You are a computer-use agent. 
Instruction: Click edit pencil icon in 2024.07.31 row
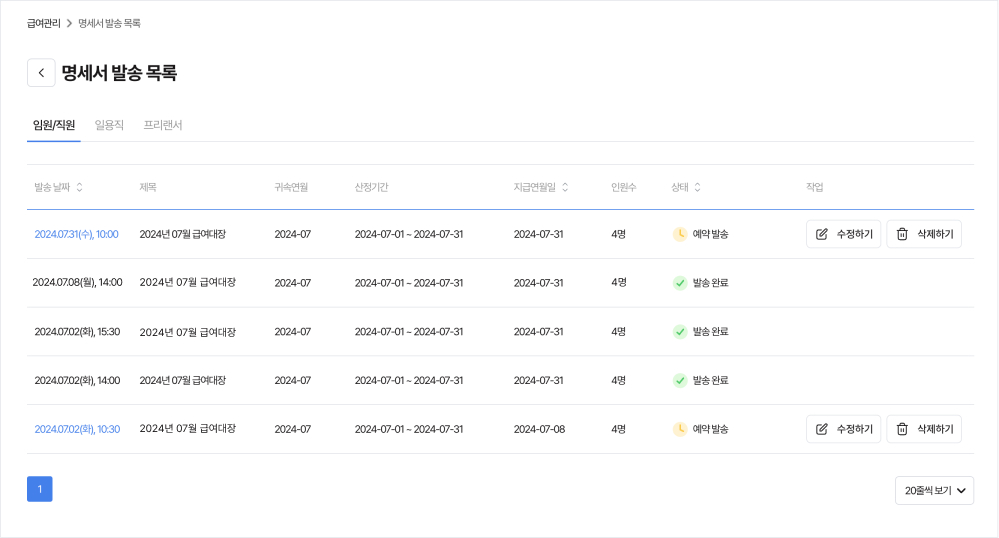coord(822,234)
